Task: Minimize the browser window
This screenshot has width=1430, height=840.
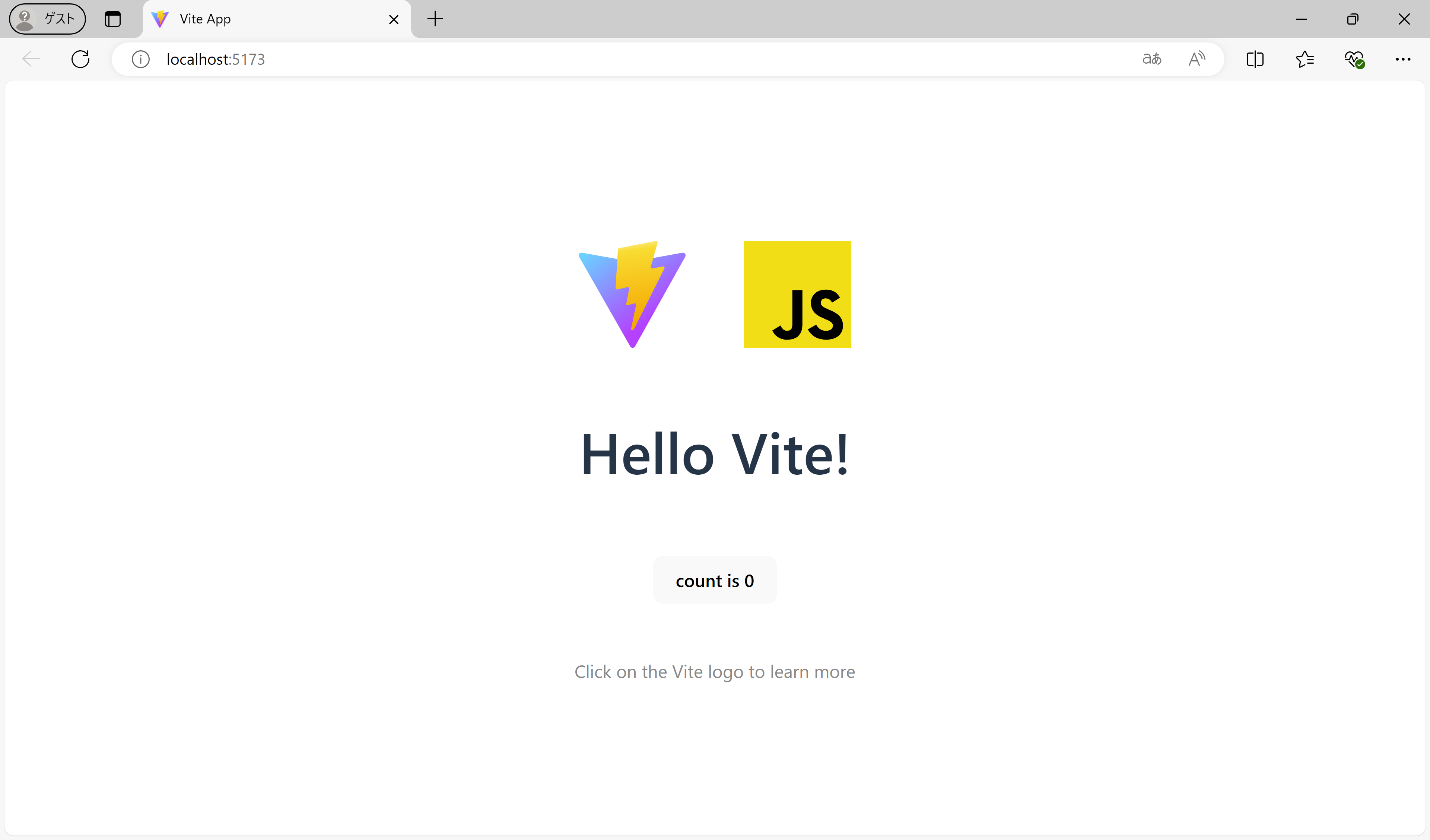Action: tap(1301, 19)
